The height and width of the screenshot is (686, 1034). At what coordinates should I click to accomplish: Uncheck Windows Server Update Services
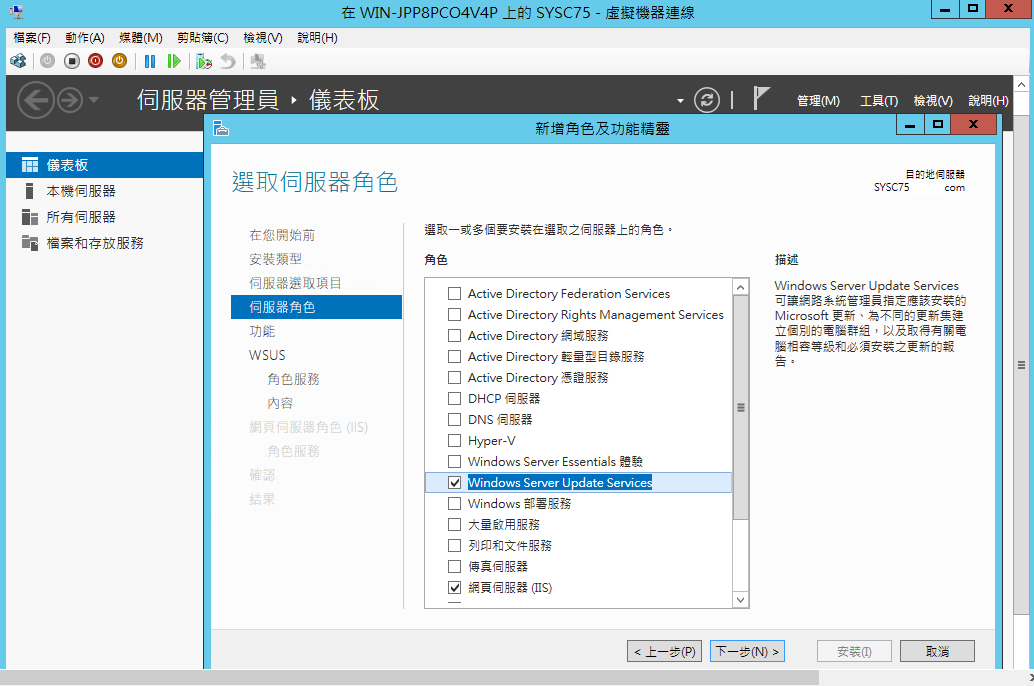click(454, 483)
